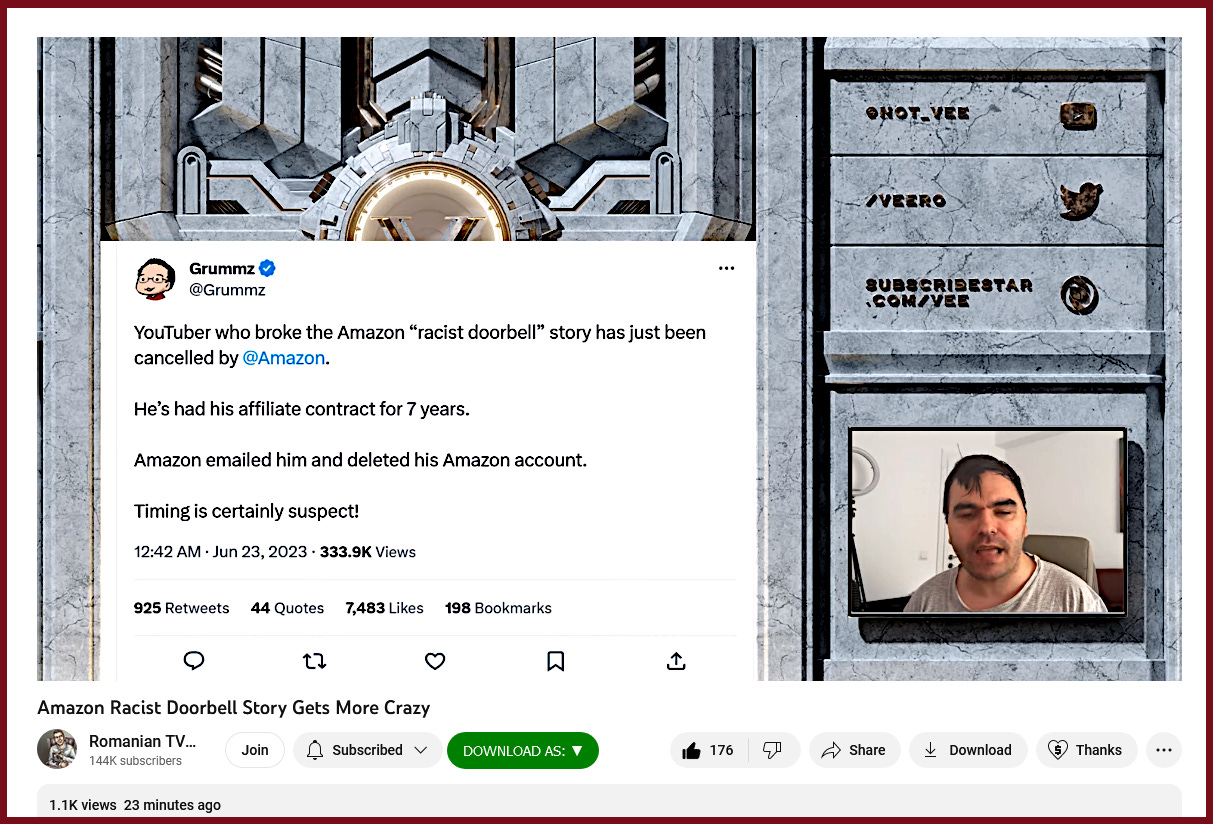Click the @Amazon mention link
Image resolution: width=1213 pixels, height=824 pixels.
tap(284, 358)
